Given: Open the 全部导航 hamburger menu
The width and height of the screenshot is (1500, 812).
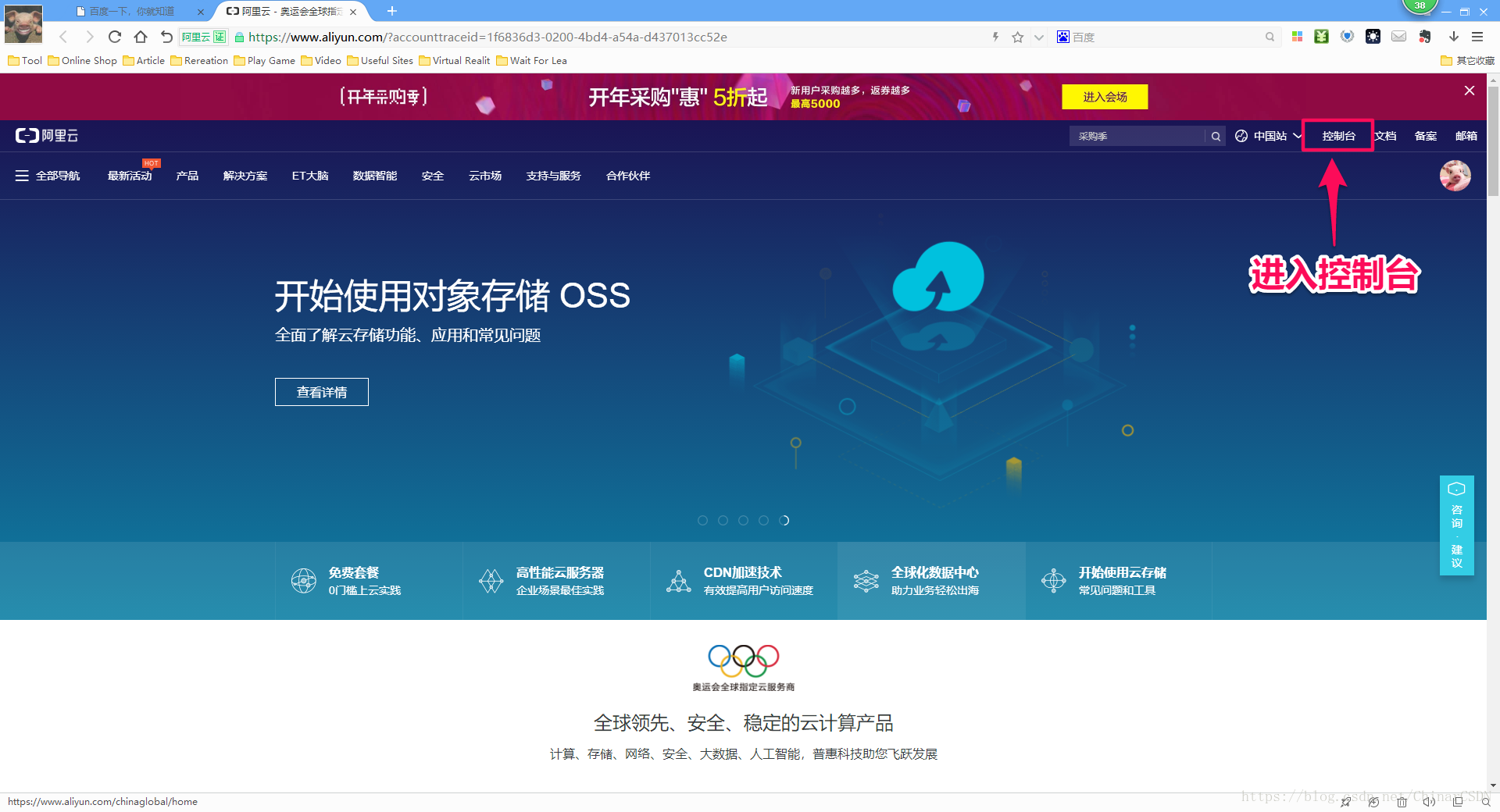Looking at the screenshot, I should 47,176.
